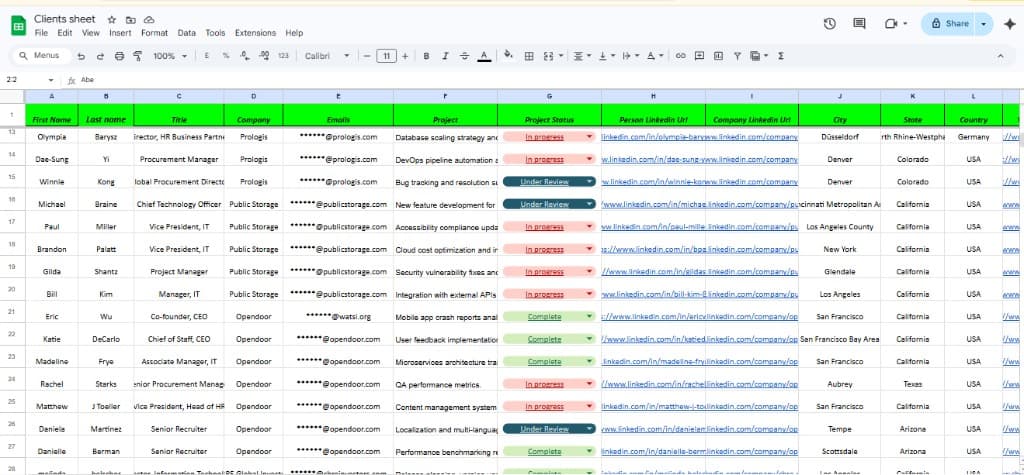1024x475 pixels.
Task: Toggle italic formatting
Action: click(x=445, y=56)
